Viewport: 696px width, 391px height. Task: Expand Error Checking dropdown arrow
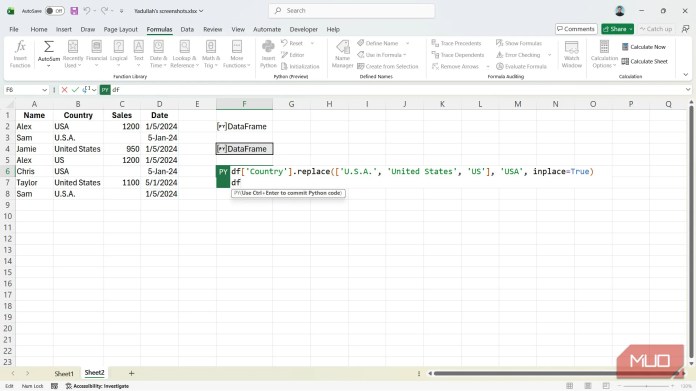(550, 55)
